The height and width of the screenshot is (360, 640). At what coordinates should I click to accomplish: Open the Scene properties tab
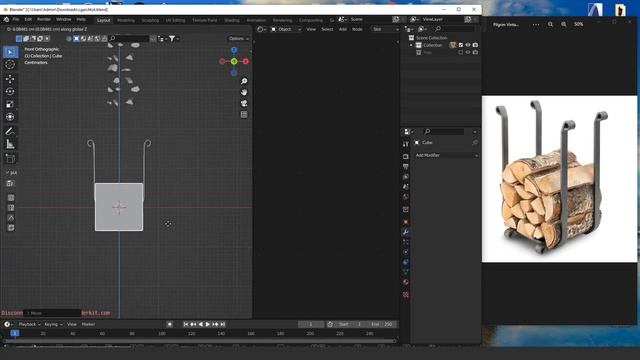click(x=406, y=187)
